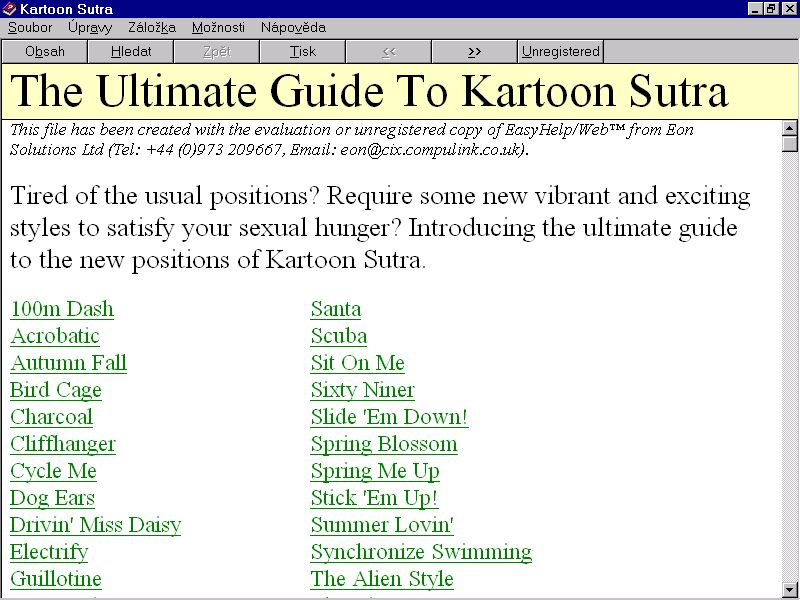
Task: Restore the window using the title bar button
Action: click(x=771, y=9)
